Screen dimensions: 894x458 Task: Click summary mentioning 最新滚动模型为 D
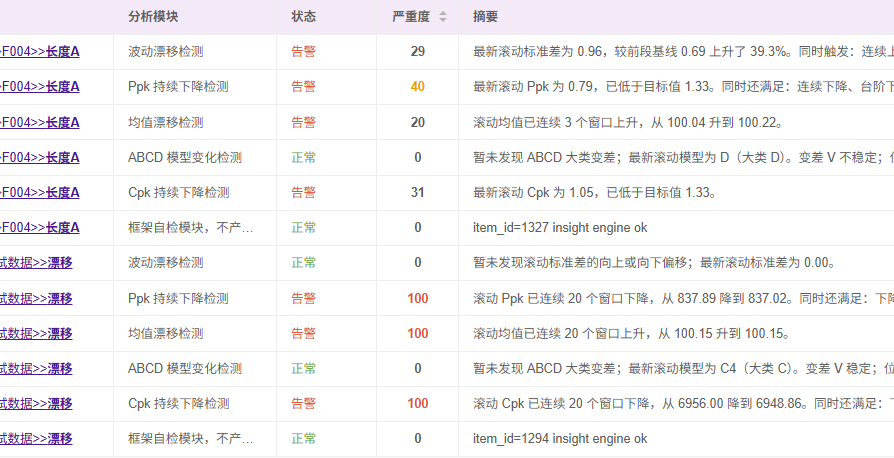683,157
